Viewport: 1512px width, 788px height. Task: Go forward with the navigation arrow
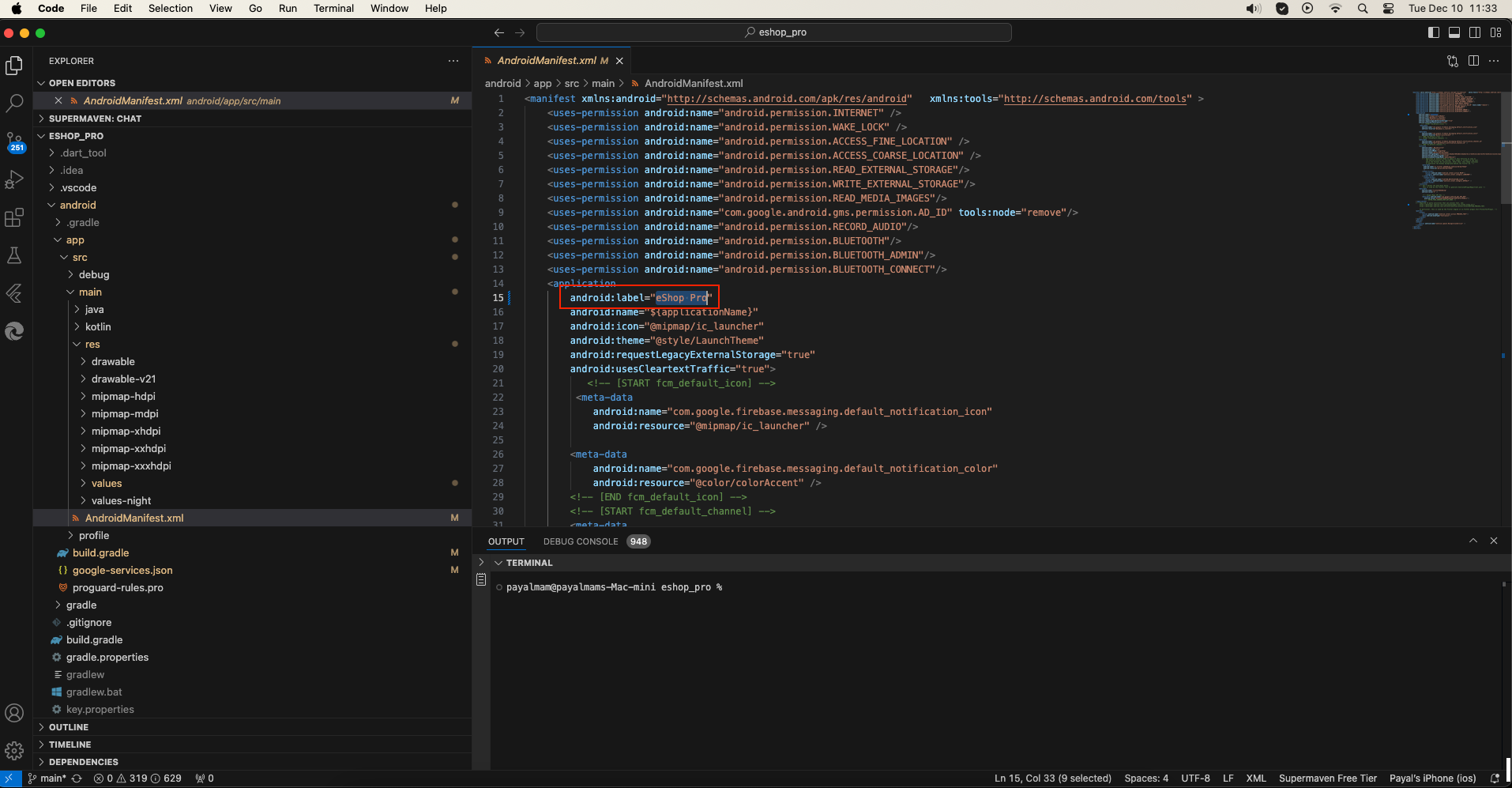pyautogui.click(x=520, y=32)
